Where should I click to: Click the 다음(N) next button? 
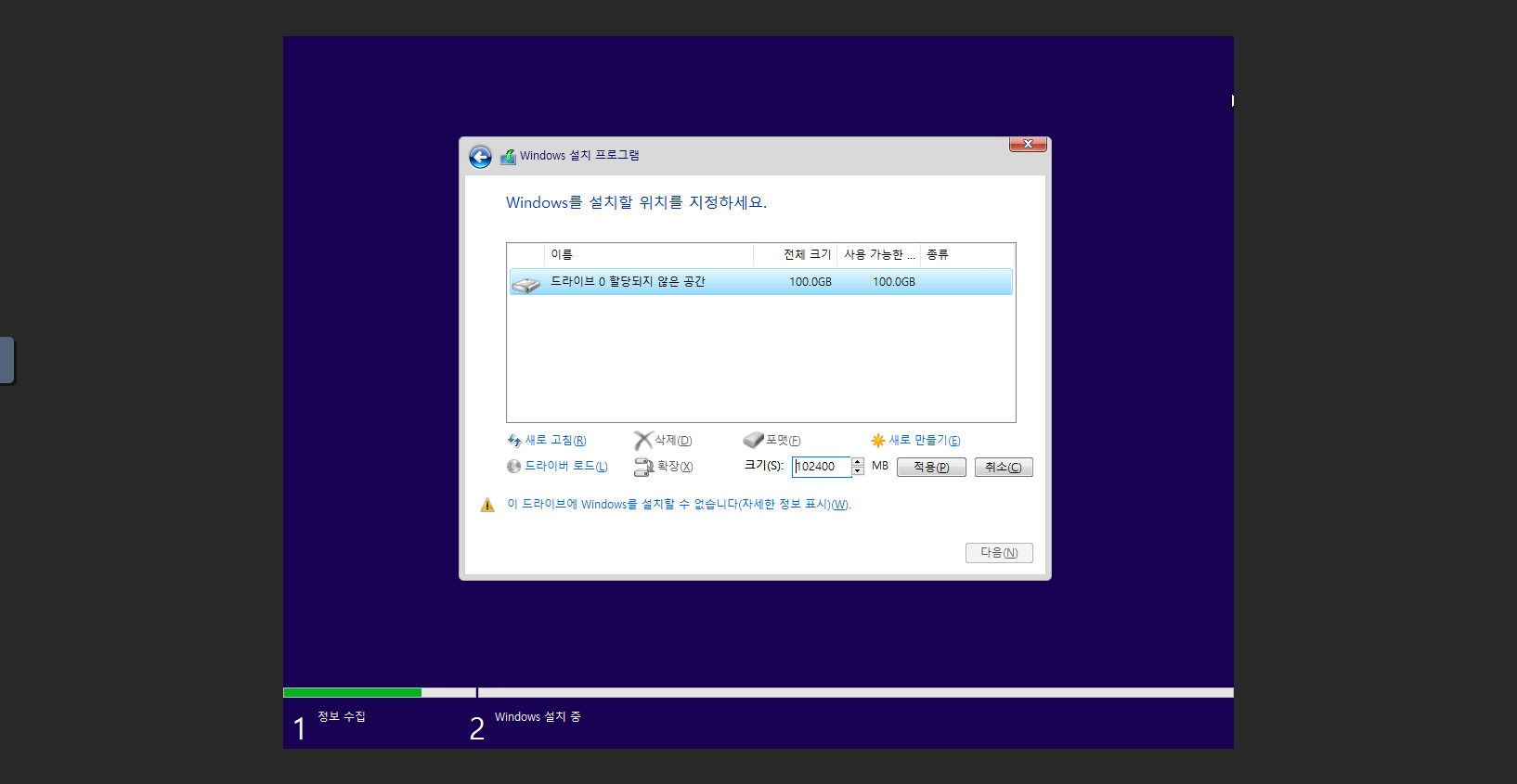click(x=999, y=553)
